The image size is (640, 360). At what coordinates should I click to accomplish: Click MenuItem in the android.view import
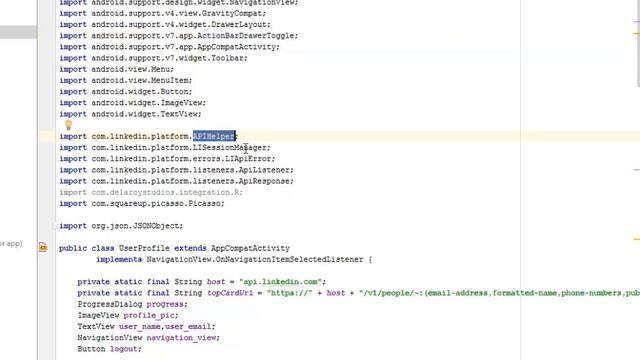coord(169,80)
